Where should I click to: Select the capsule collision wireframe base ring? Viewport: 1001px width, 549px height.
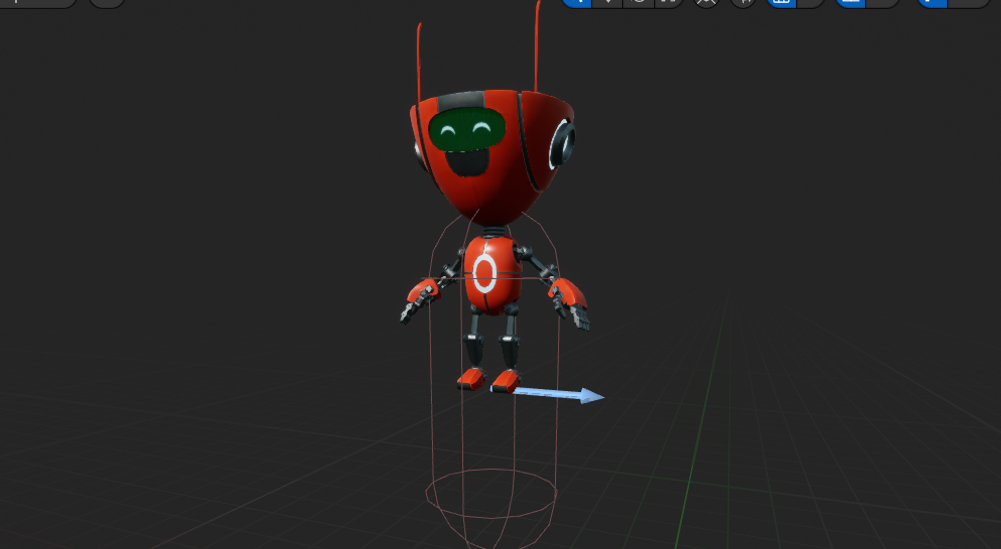coord(491,494)
